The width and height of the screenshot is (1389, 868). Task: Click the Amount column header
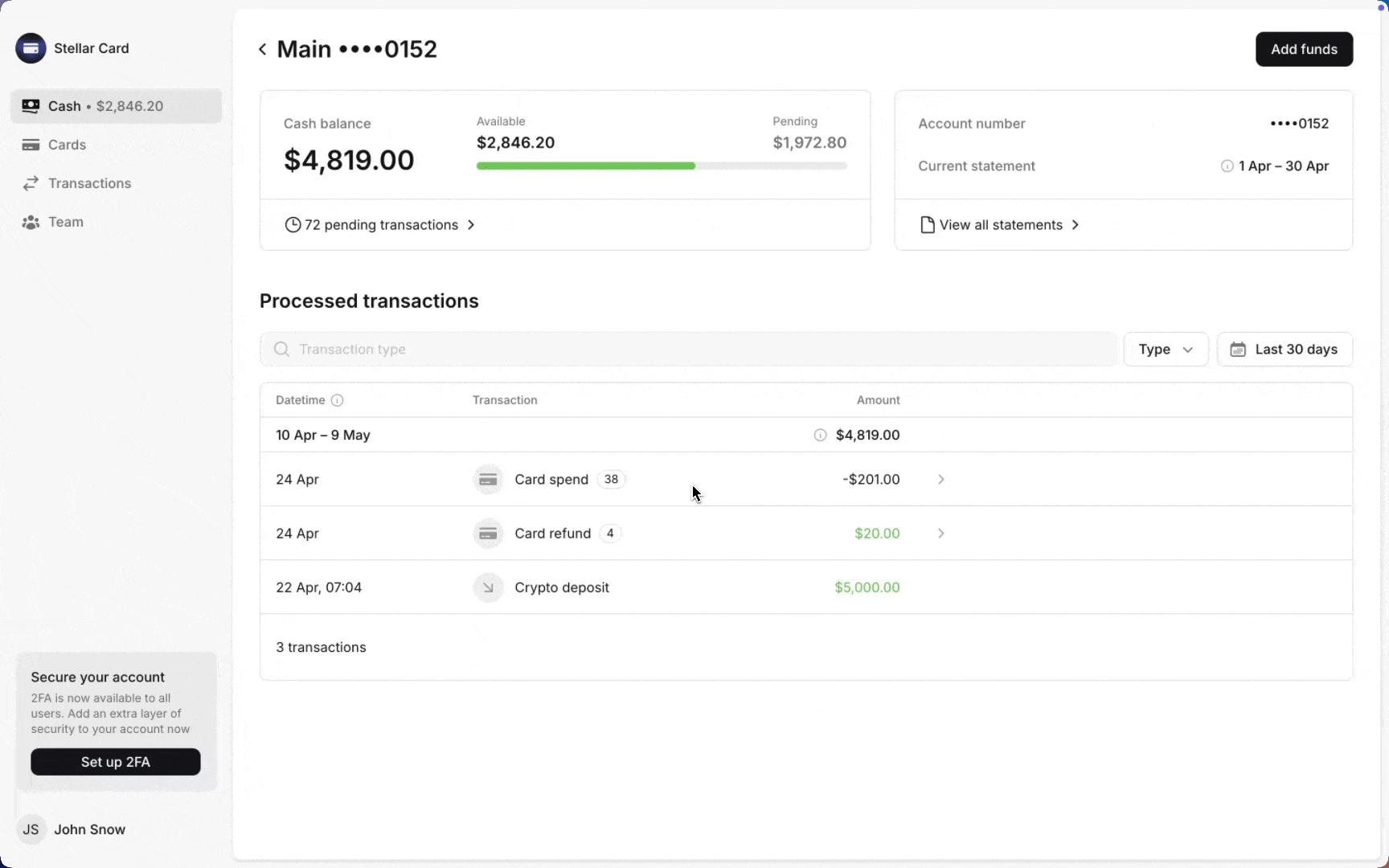click(x=879, y=400)
